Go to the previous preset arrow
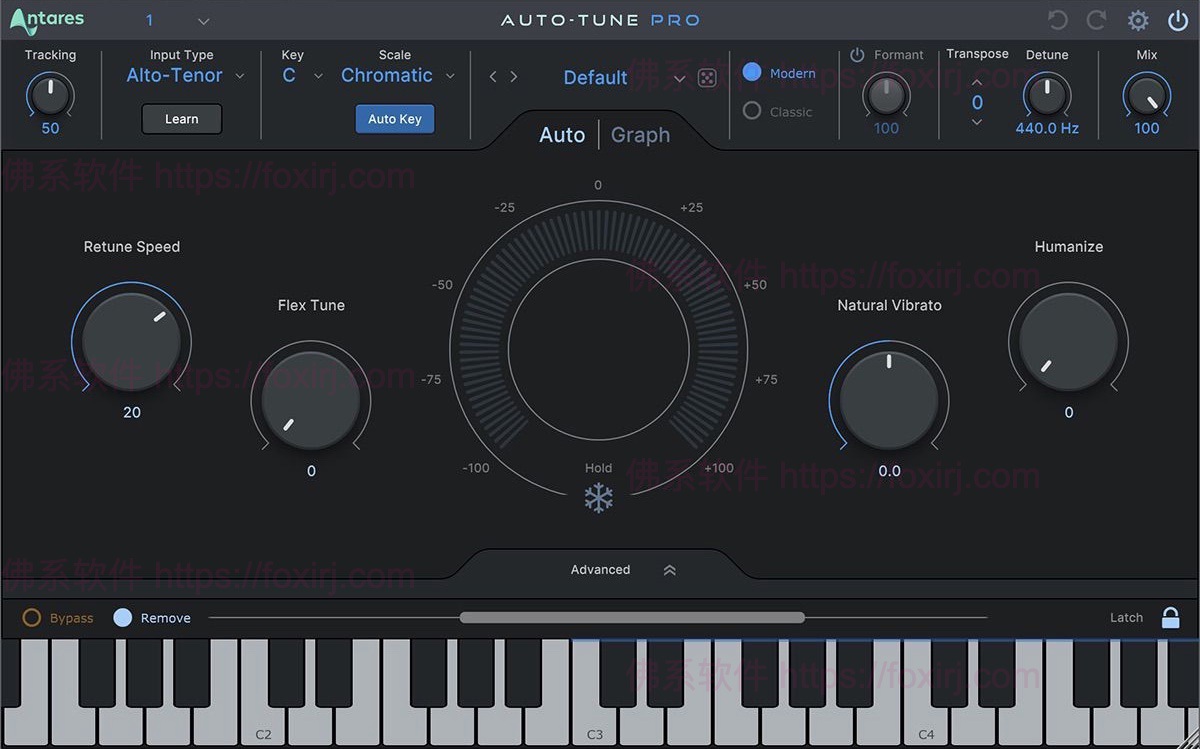 (493, 77)
